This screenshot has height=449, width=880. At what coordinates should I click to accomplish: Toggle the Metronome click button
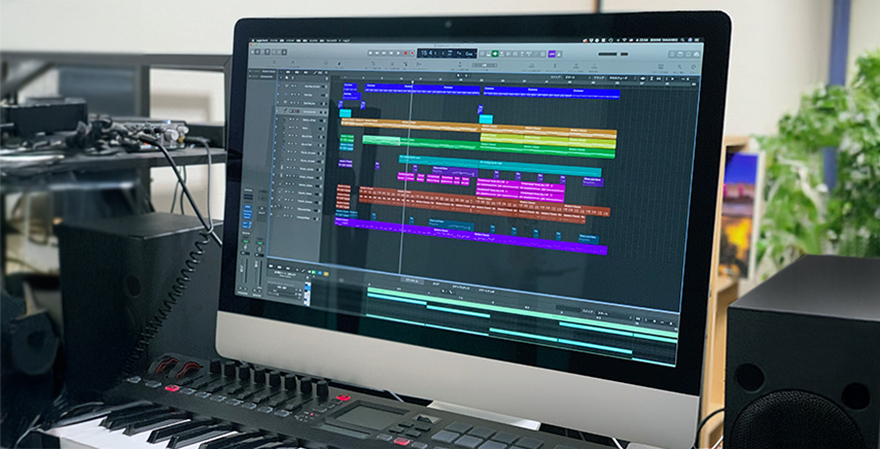[560, 54]
